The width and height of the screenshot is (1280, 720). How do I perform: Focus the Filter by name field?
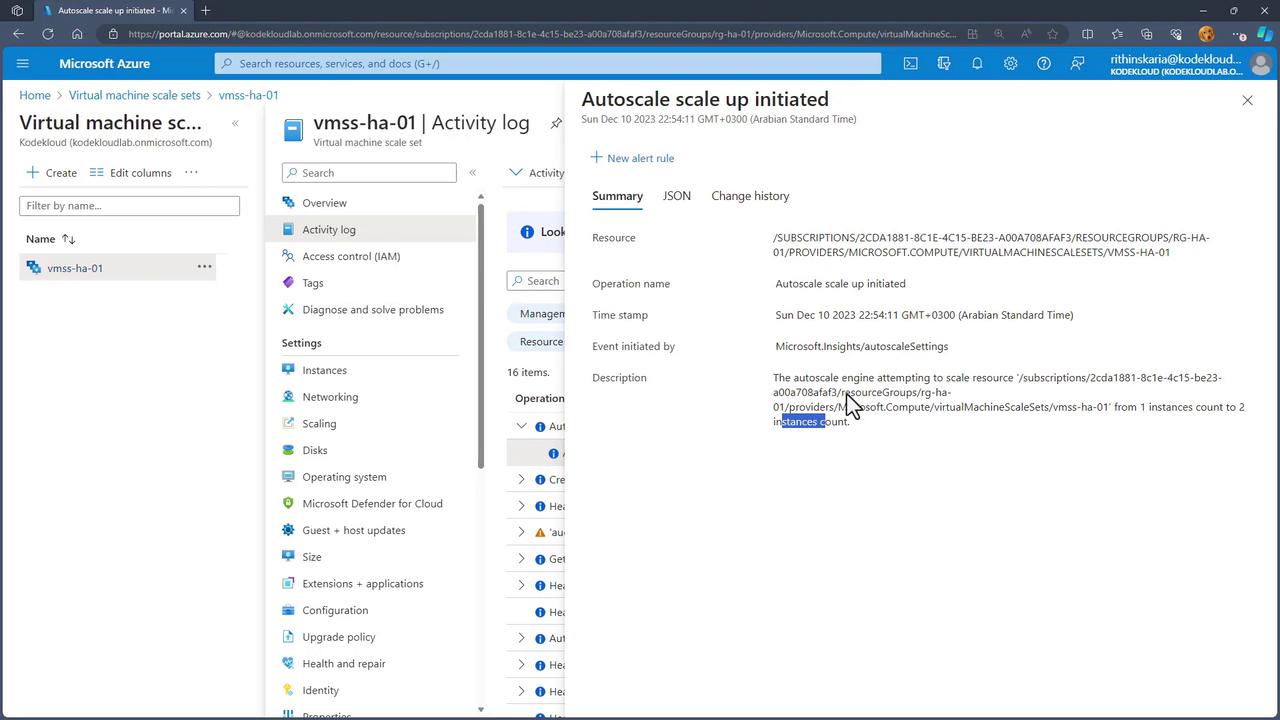tap(129, 205)
